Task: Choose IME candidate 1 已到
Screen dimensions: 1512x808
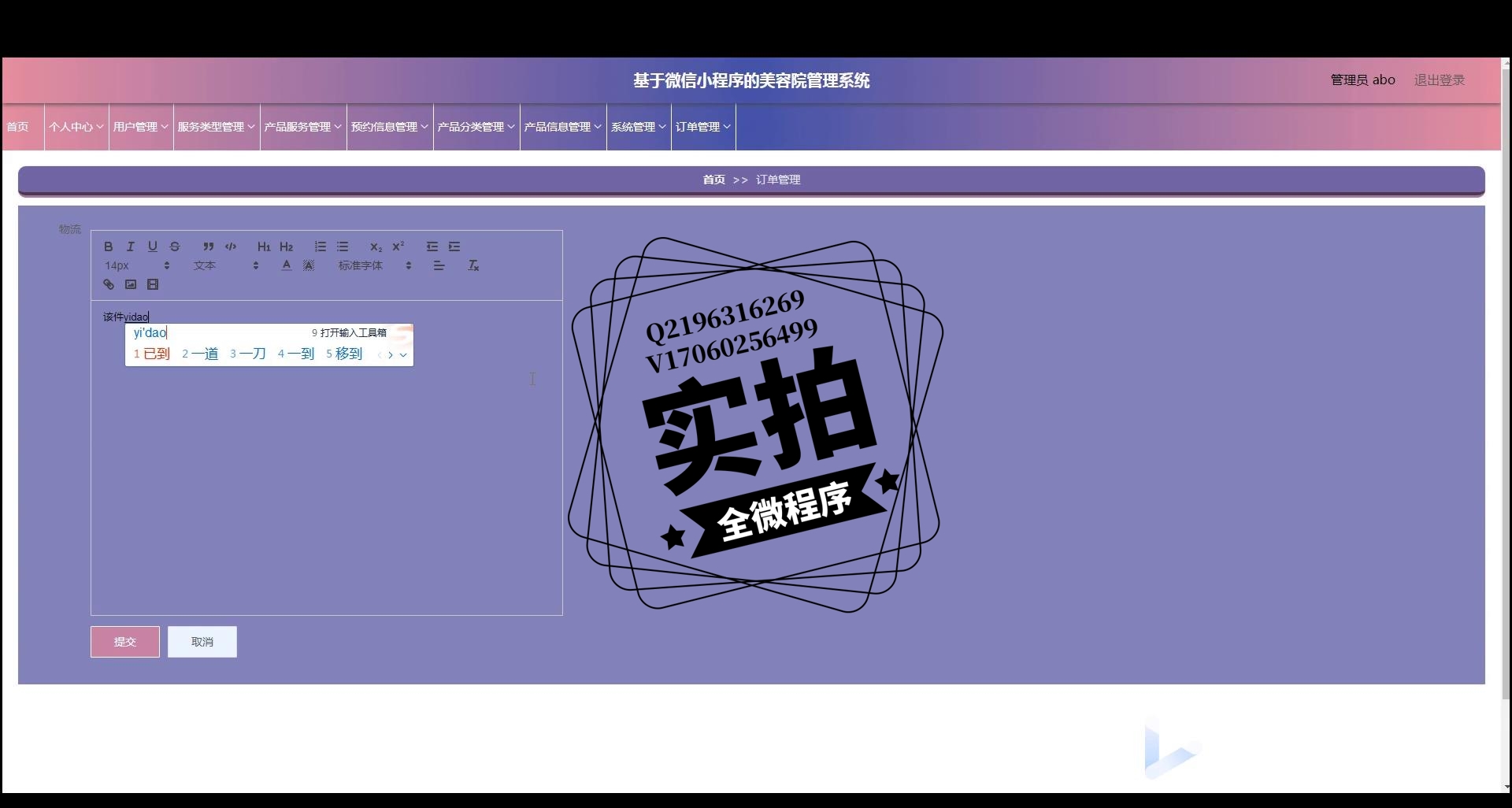Action: (152, 354)
